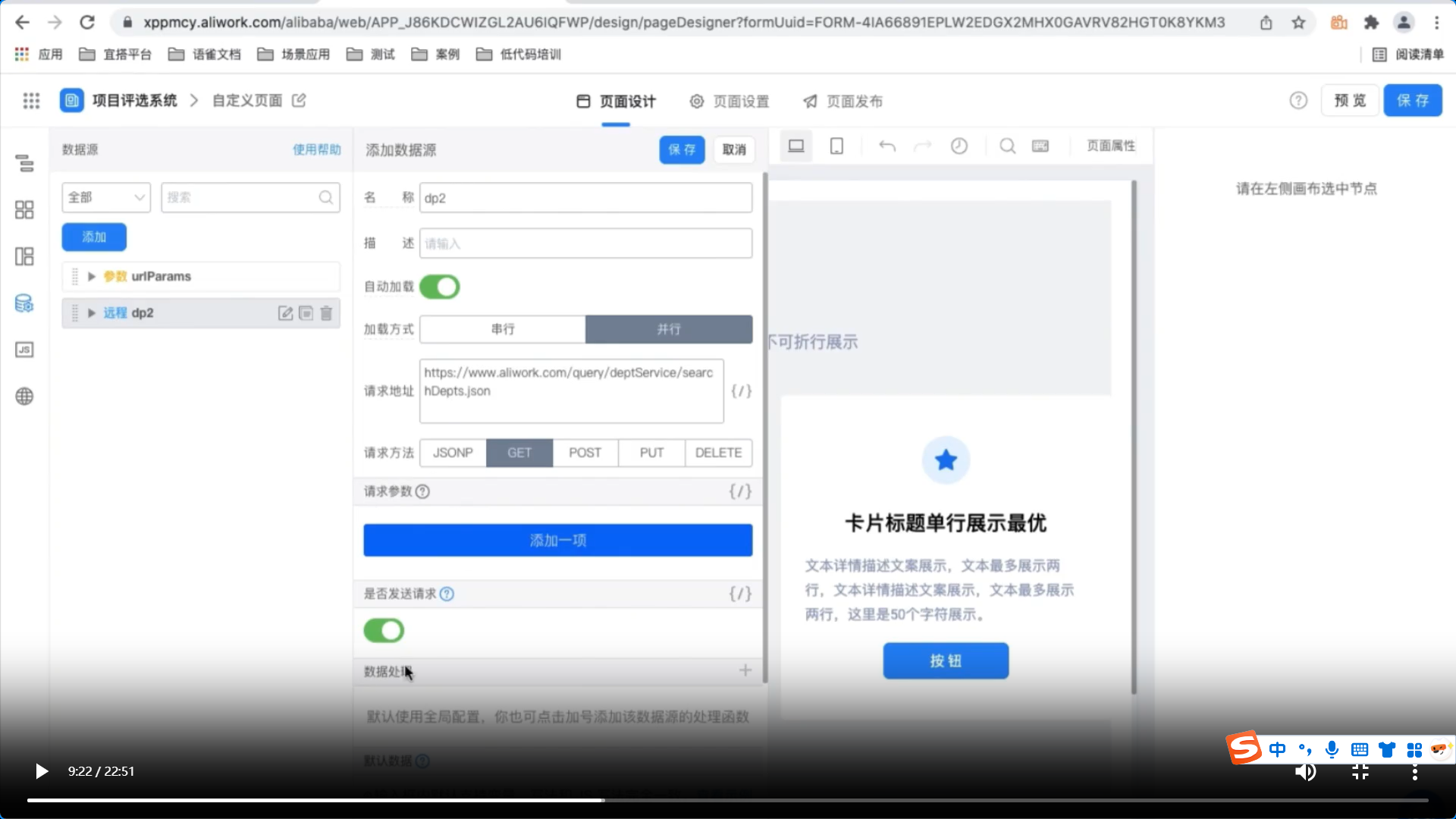The image size is (1456, 819).
Task: Open the outline tree sidebar icon
Action: pyautogui.click(x=24, y=163)
